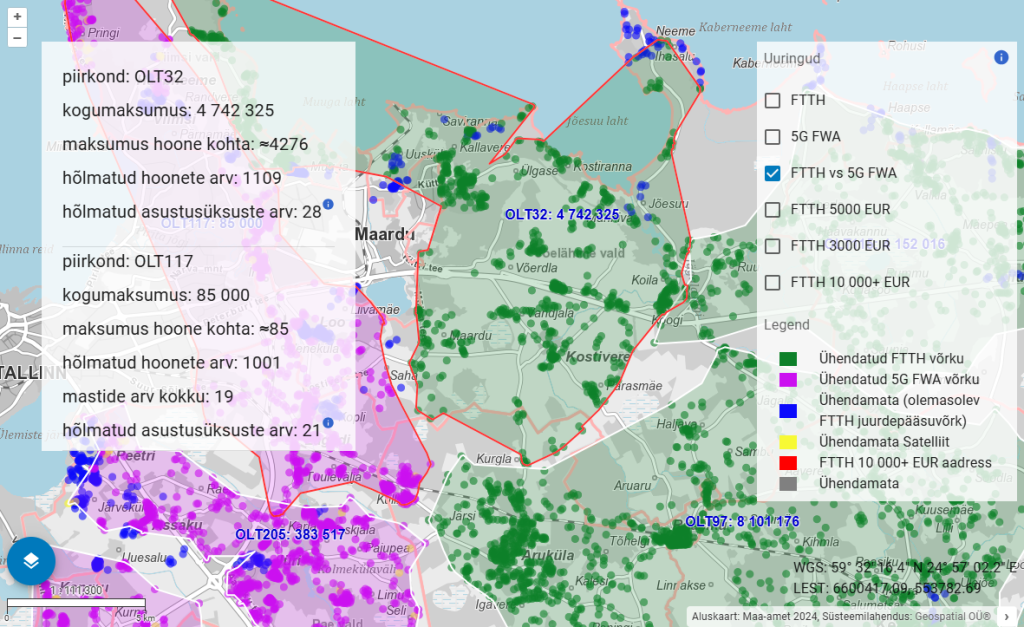This screenshot has height=627, width=1024.
Task: Click the OLT97: 8 101 176 map label
Action: (x=742, y=521)
